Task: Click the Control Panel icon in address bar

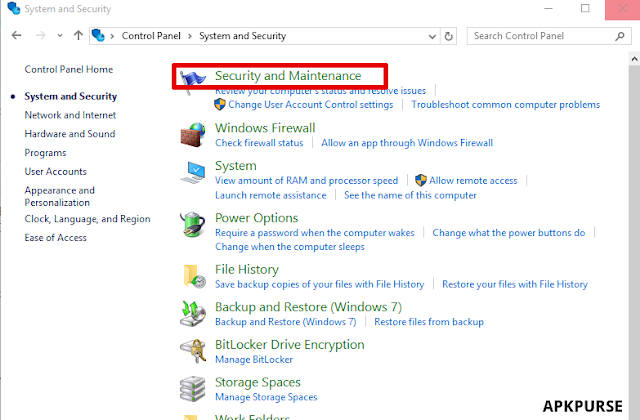Action: point(98,36)
